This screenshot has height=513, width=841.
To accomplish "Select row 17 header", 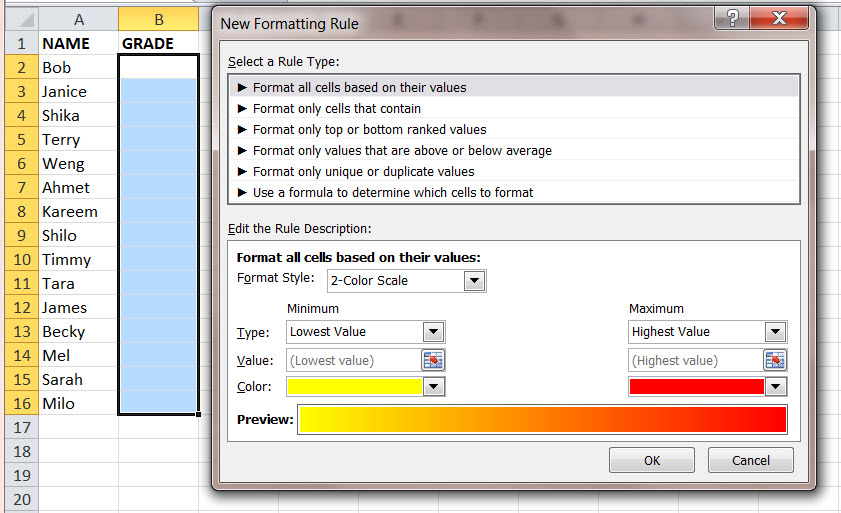I will pos(21,427).
